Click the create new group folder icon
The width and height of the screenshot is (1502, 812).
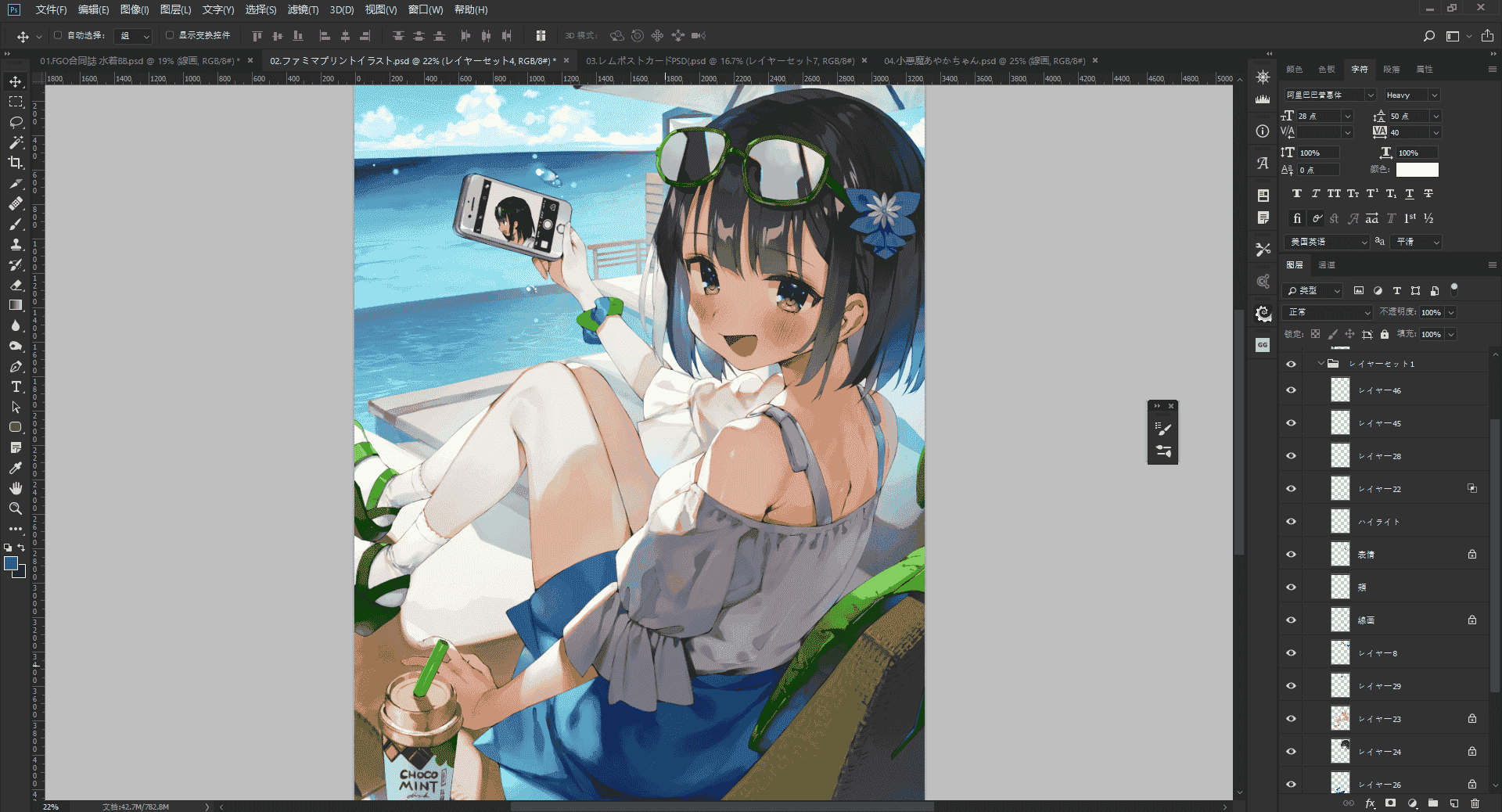pos(1433,803)
